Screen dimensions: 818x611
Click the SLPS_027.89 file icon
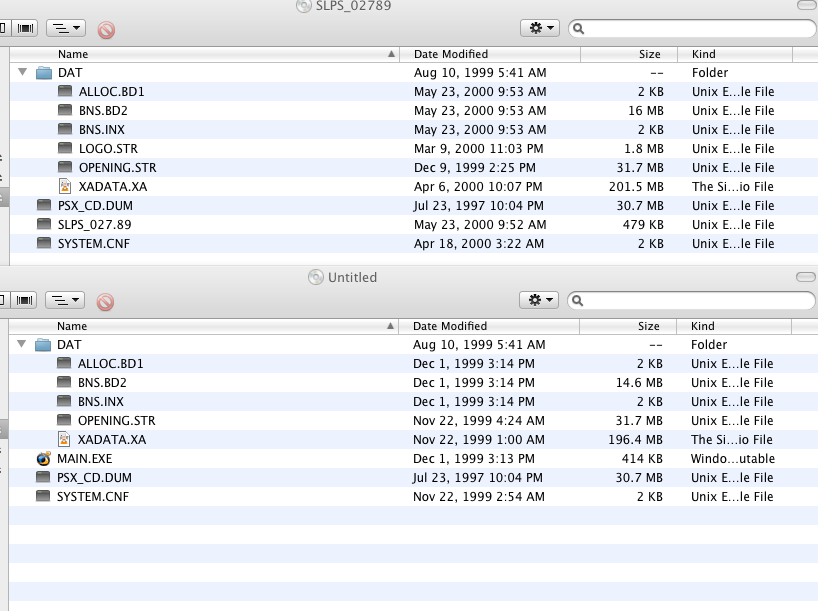pyautogui.click(x=44, y=225)
